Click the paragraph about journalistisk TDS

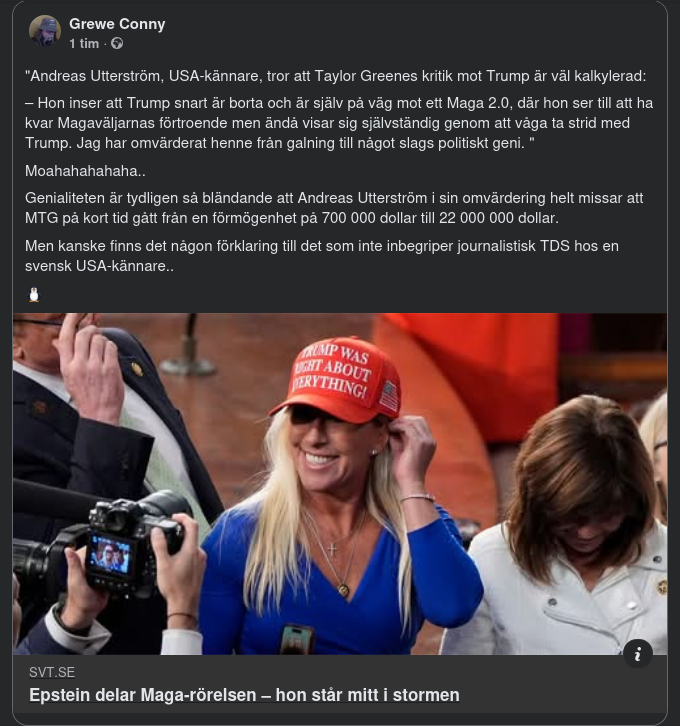pyautogui.click(x=322, y=256)
